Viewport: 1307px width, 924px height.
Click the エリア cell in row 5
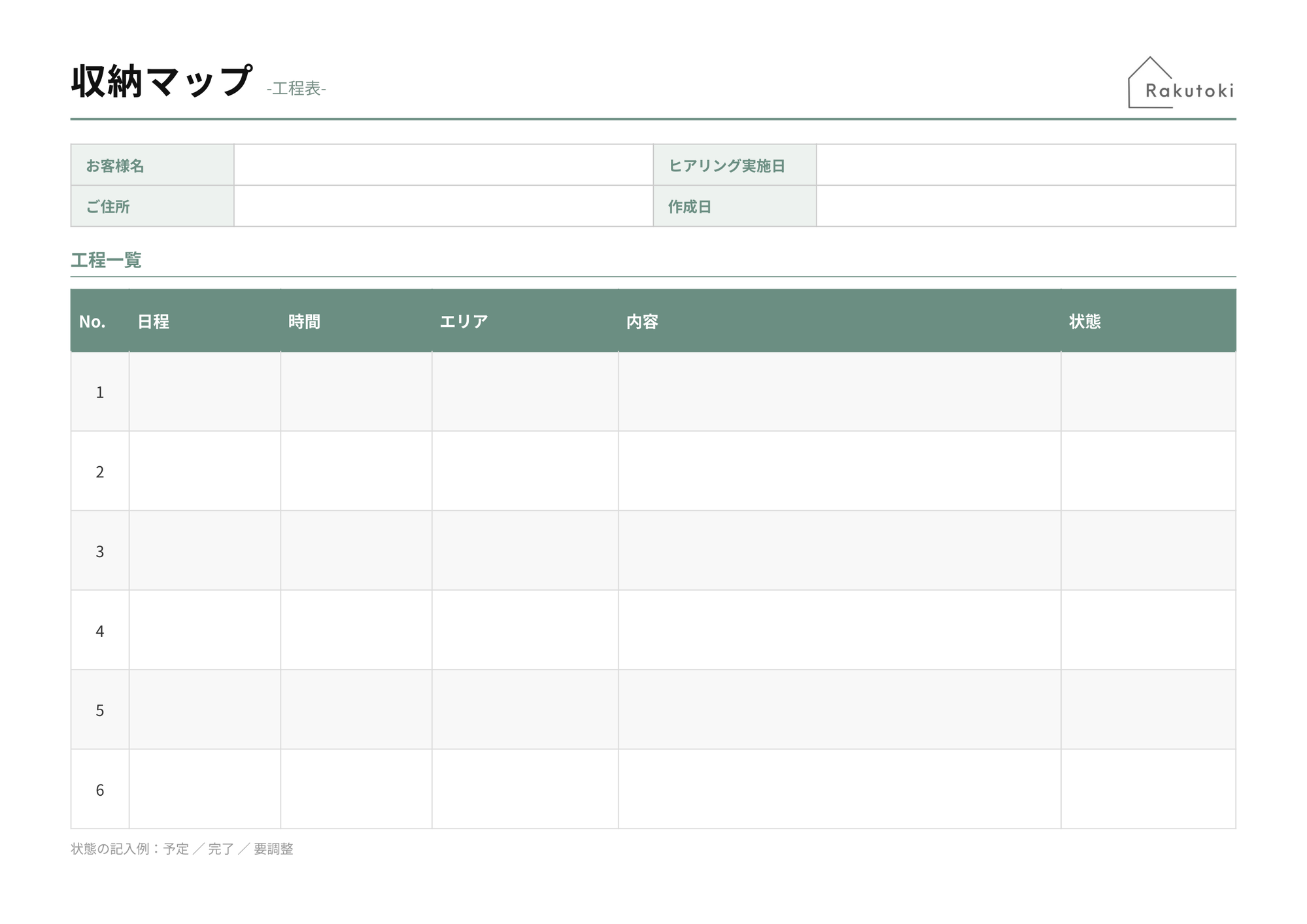[x=525, y=710]
